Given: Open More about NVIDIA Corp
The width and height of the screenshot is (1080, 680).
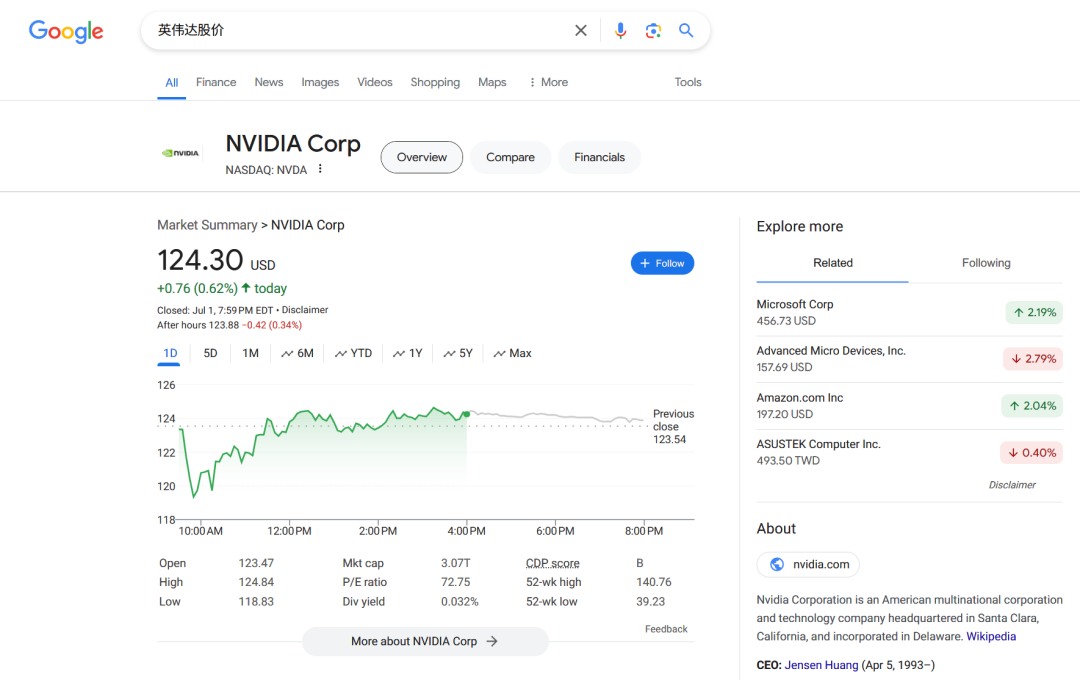Looking at the screenshot, I should pos(425,641).
